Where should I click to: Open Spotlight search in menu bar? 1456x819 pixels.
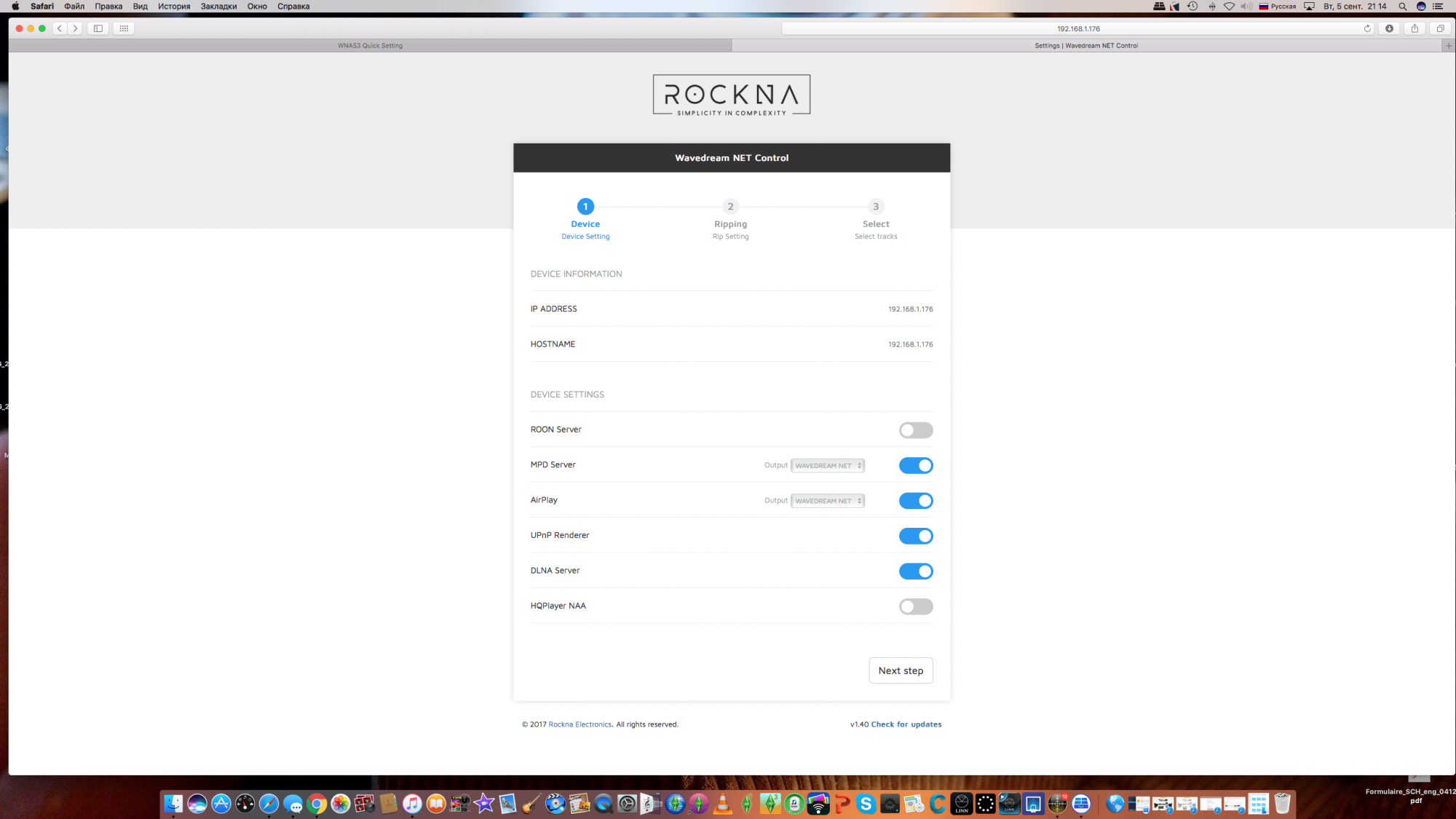point(1402,7)
